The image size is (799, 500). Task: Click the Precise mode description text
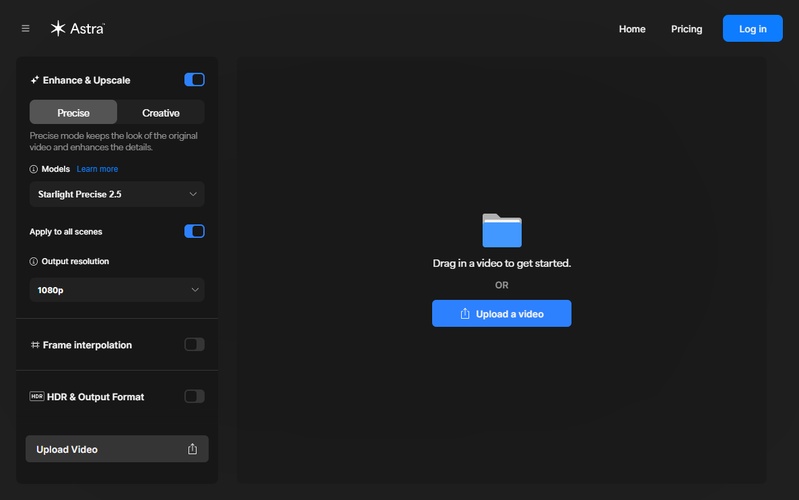tap(114, 142)
